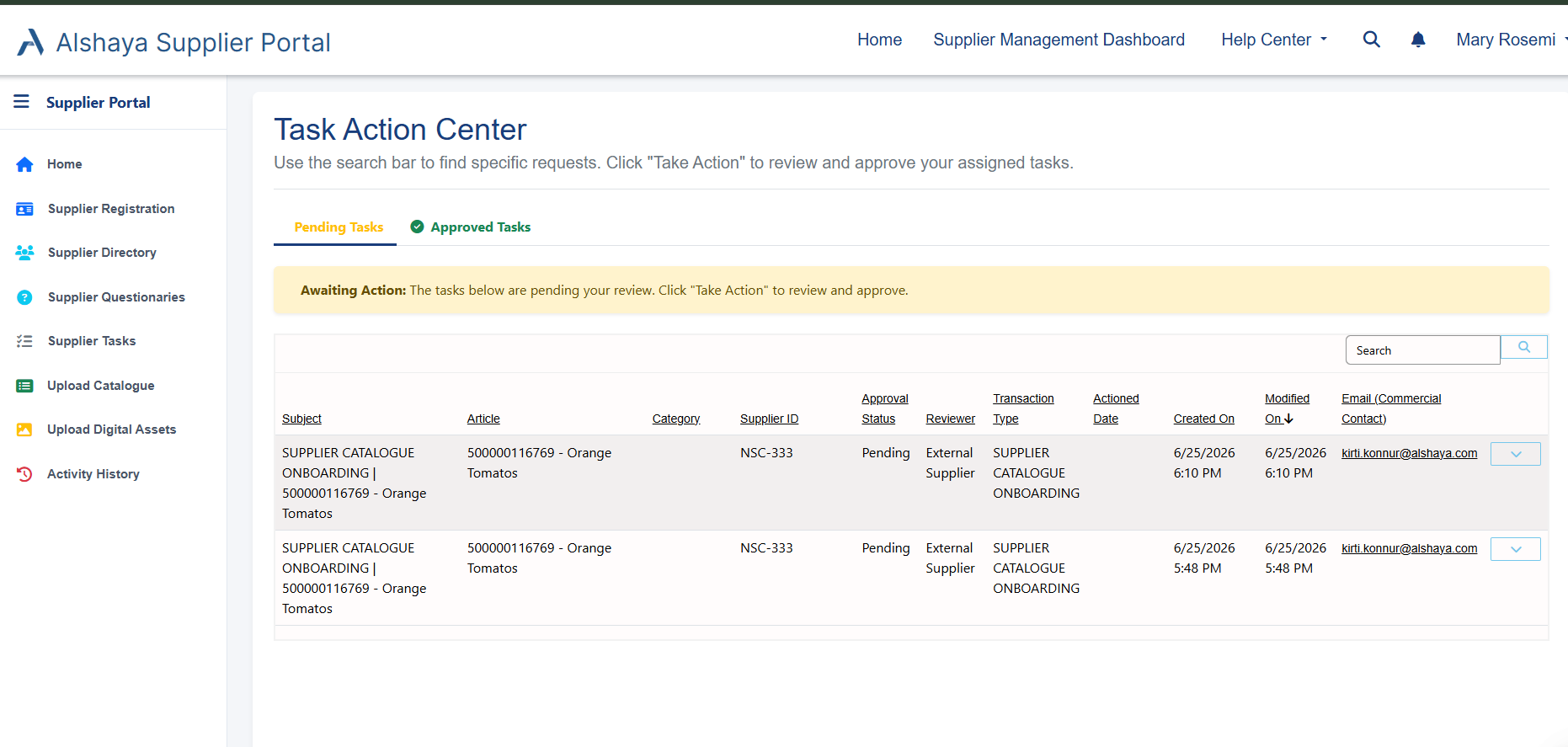Screen dimensions: 1568x747
Task: Open search with the header magnifier icon
Action: click(x=1371, y=40)
